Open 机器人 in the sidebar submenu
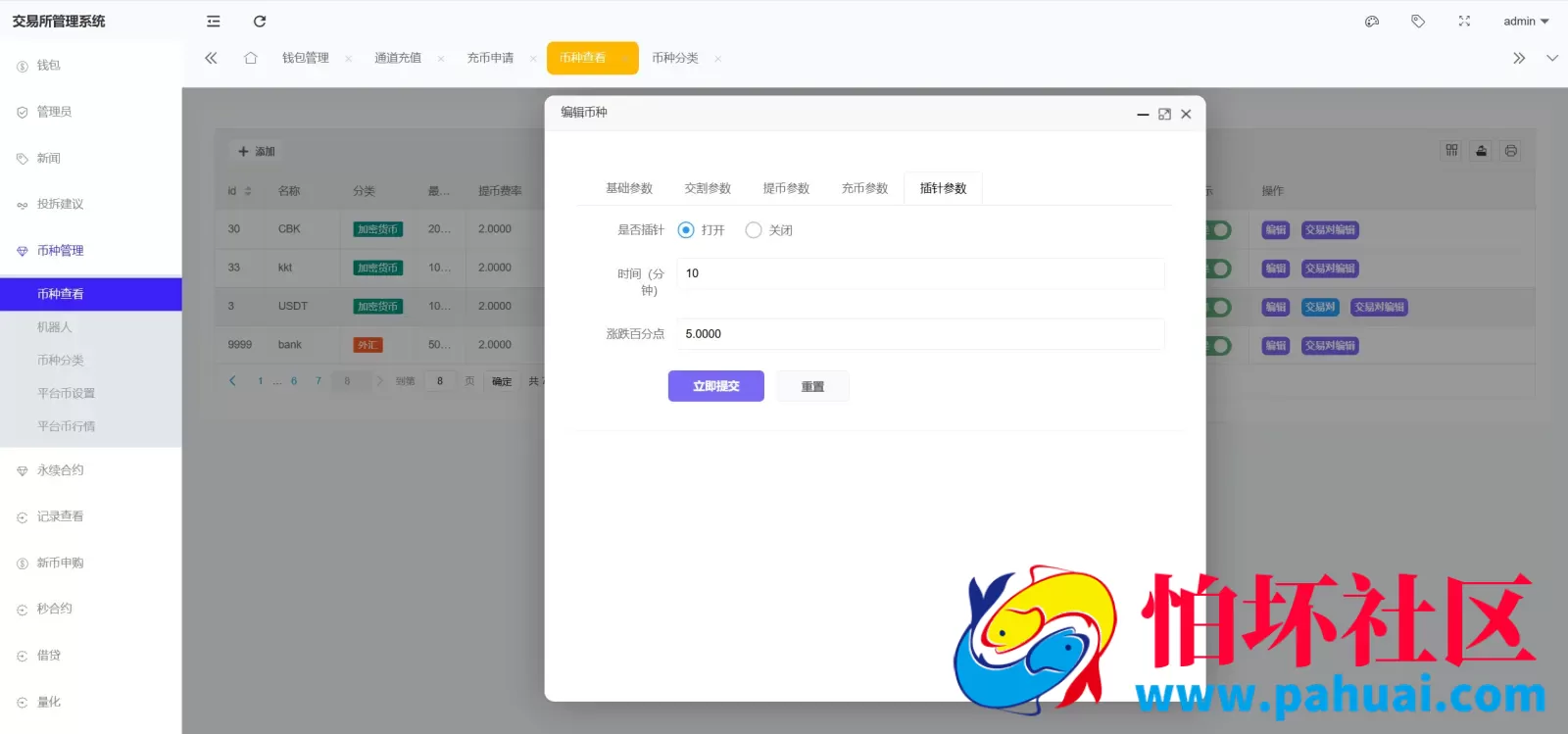 click(x=90, y=327)
